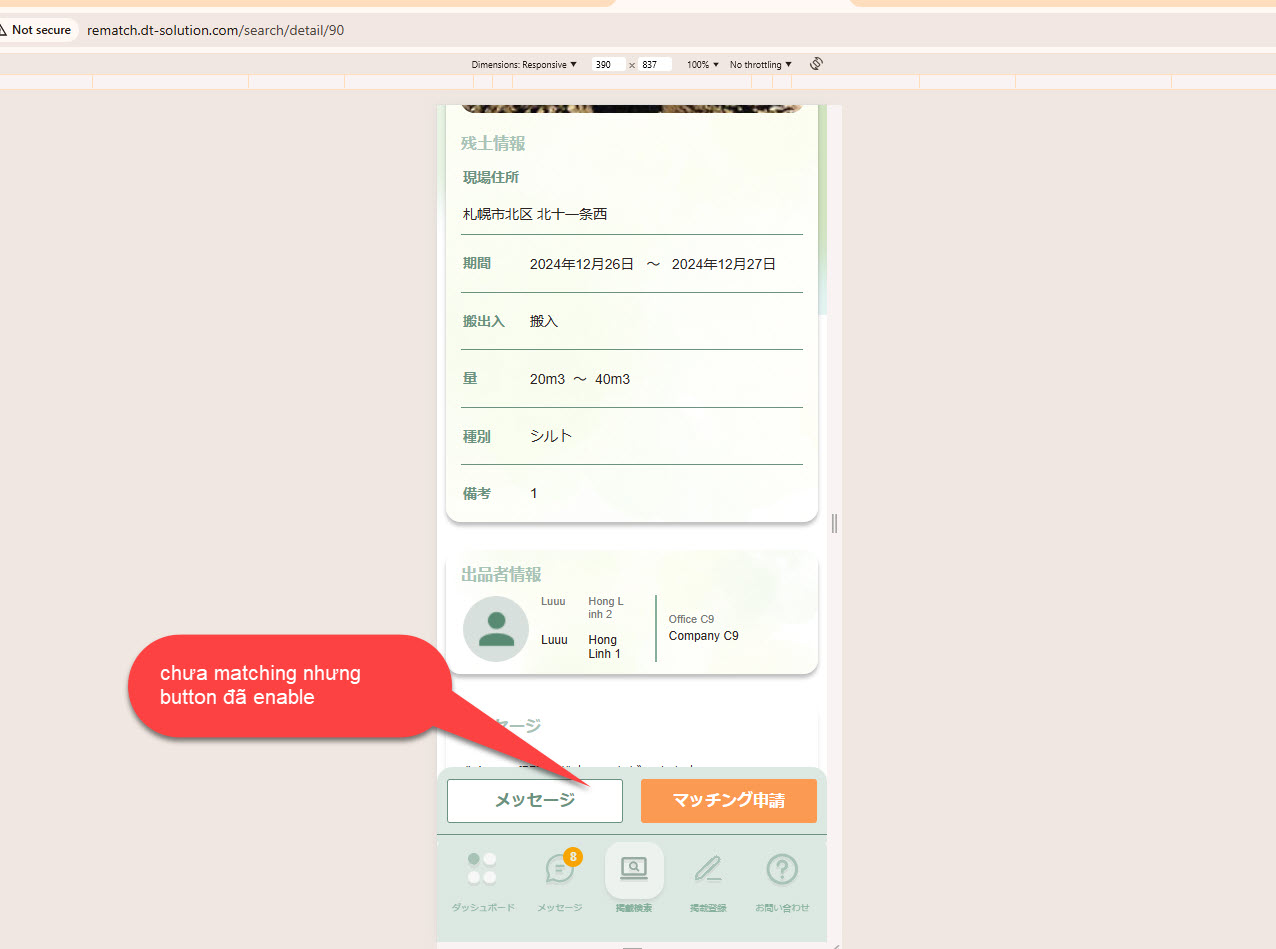1276x949 pixels.
Task: Click the Not secure warning icon
Action: tap(4, 30)
